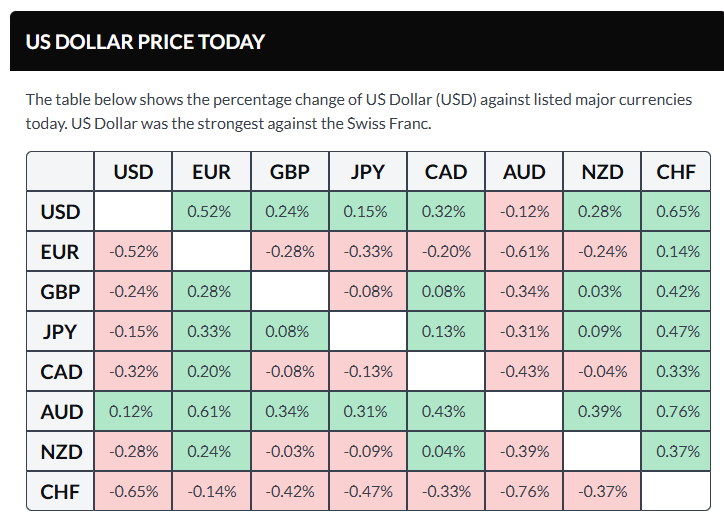Click the CAD row header
724x520 pixels.
click(x=60, y=372)
